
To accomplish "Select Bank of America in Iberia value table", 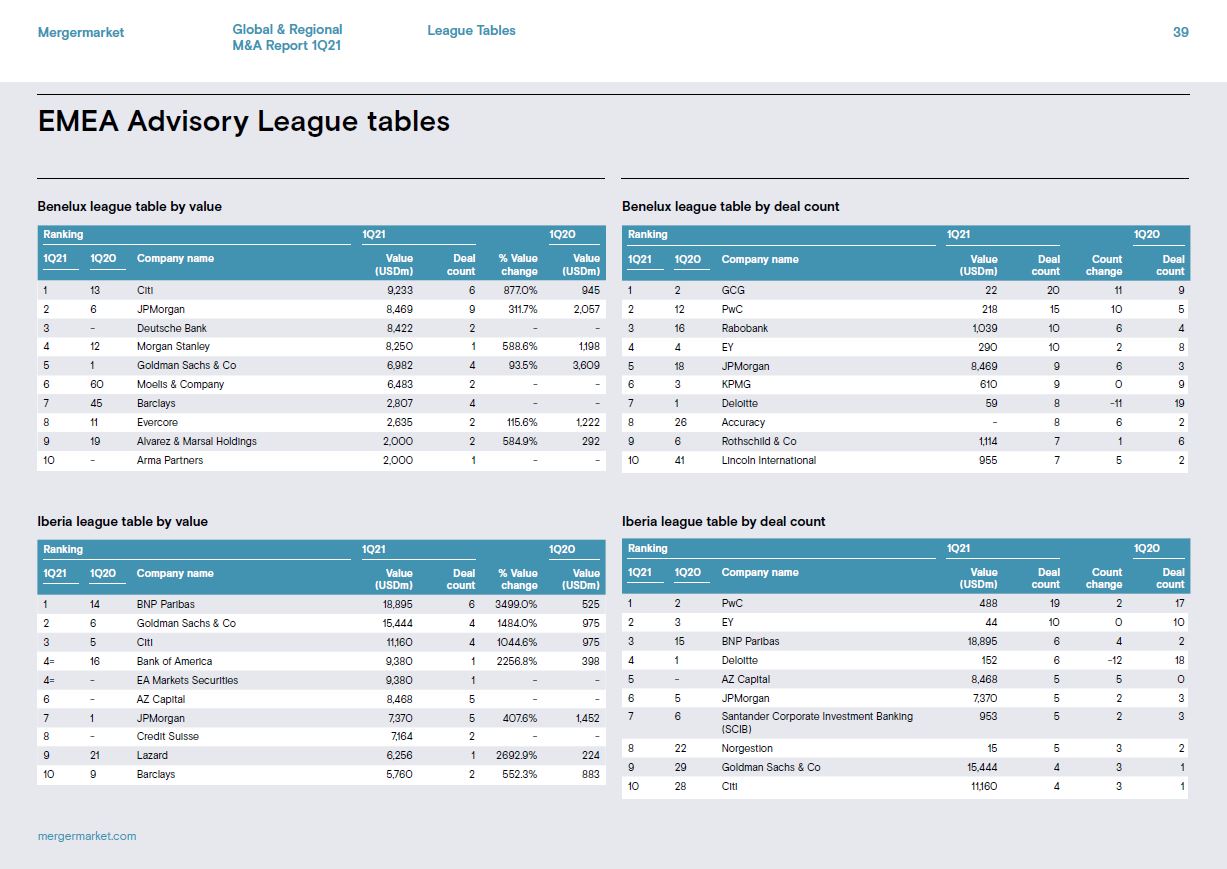I will (x=175, y=661).
